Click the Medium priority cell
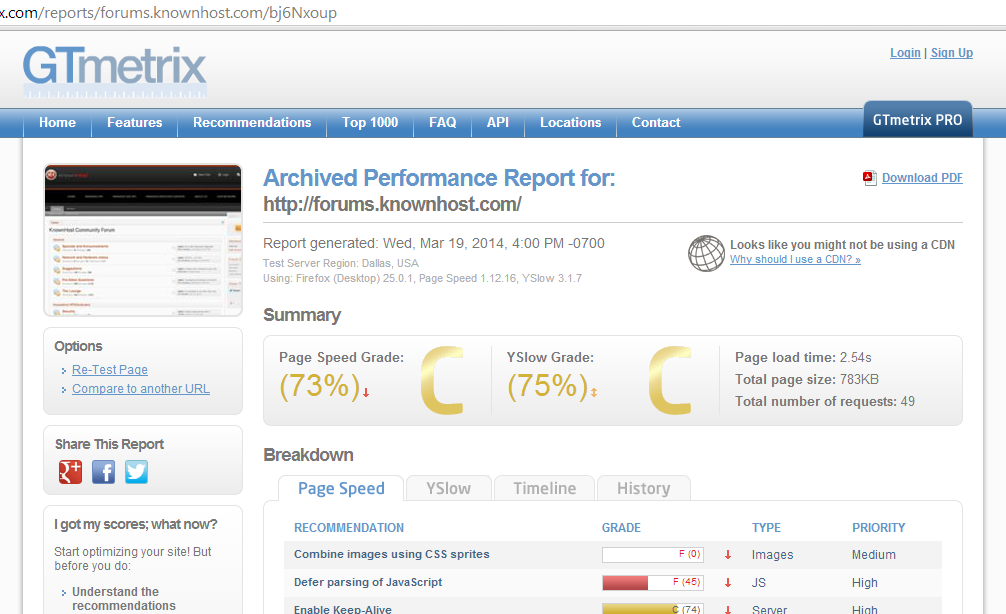The image size is (1006, 614). tap(874, 554)
